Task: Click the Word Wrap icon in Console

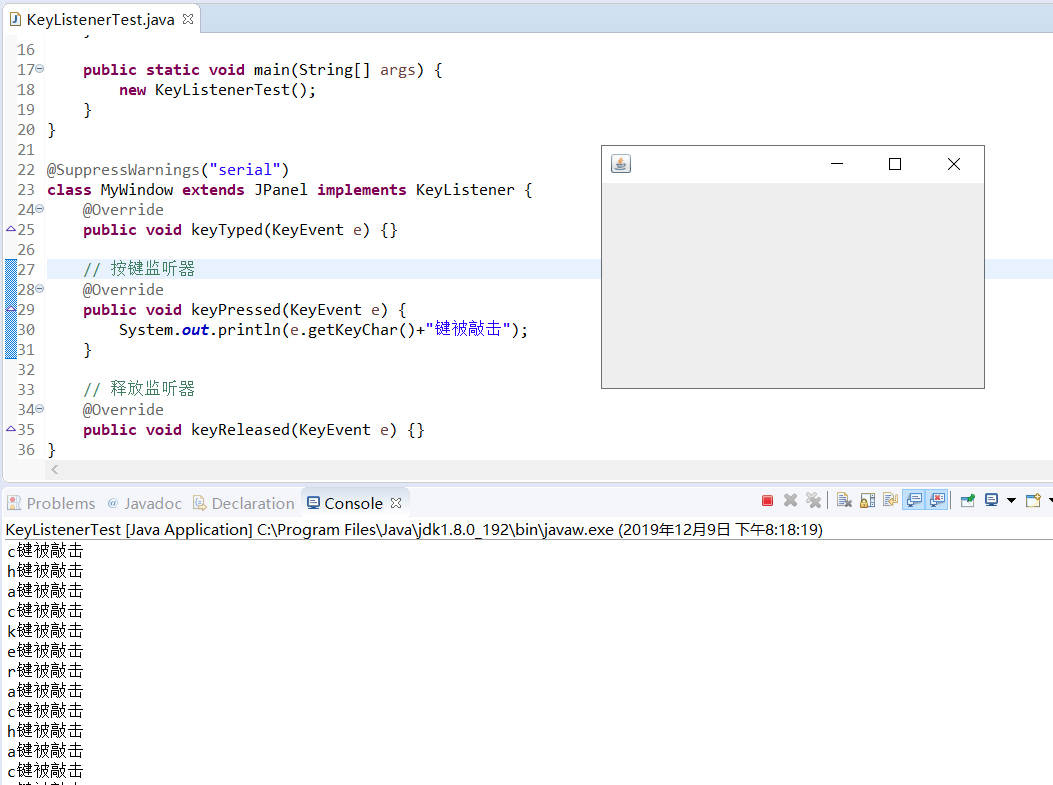Action: (888, 500)
